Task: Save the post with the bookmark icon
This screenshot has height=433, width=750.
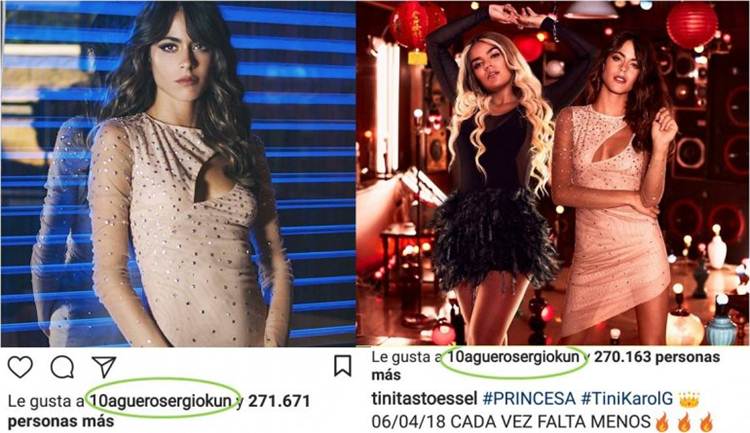Action: (x=342, y=366)
